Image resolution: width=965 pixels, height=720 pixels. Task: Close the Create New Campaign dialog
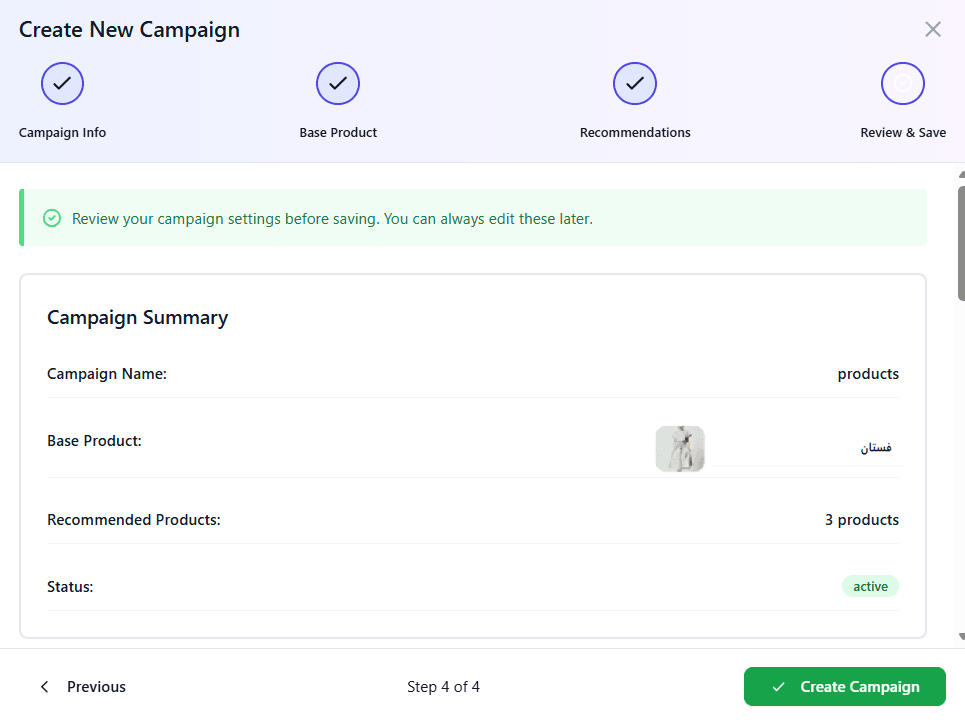pos(933,29)
